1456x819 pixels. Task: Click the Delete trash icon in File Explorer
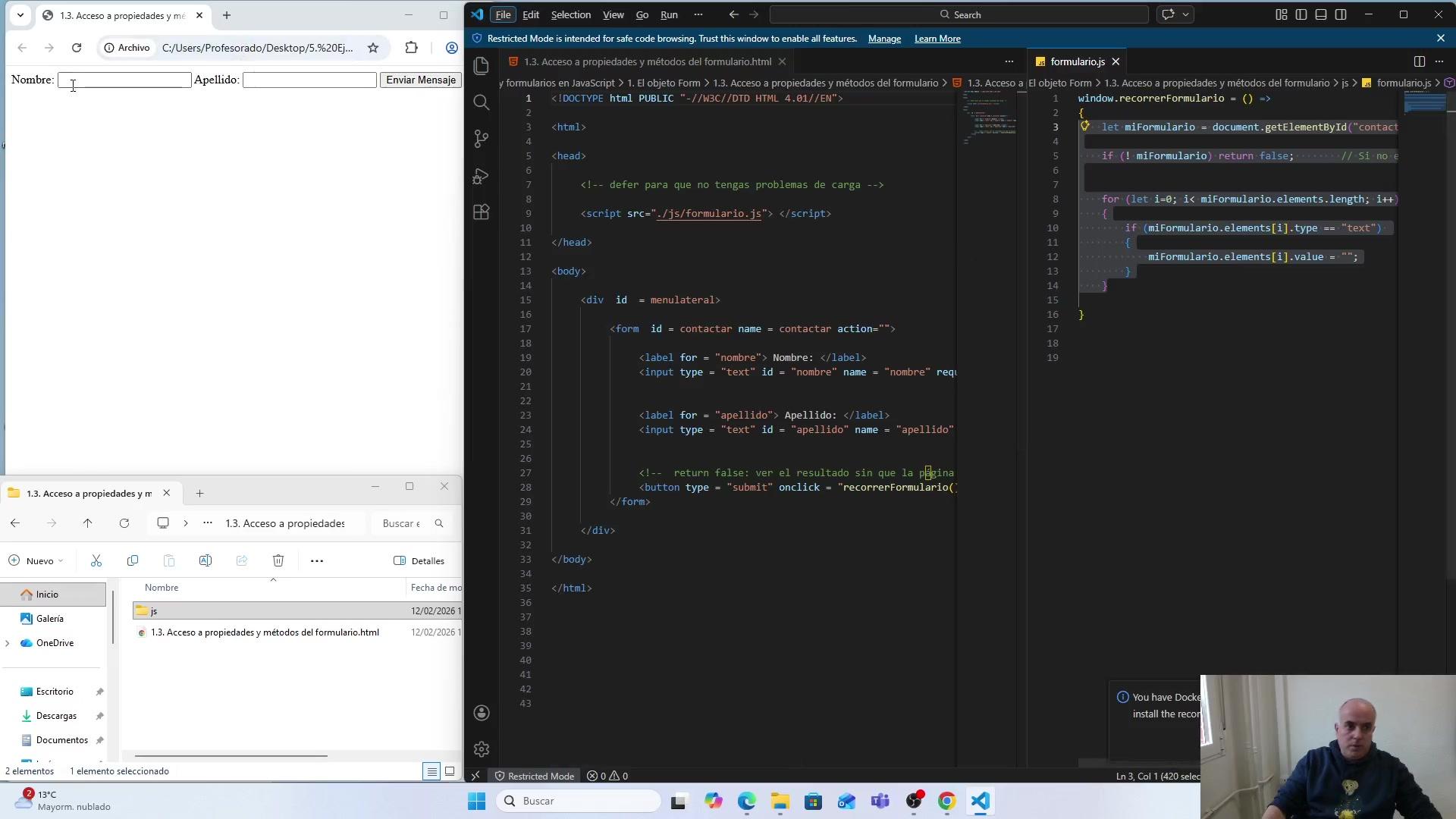[x=278, y=561]
